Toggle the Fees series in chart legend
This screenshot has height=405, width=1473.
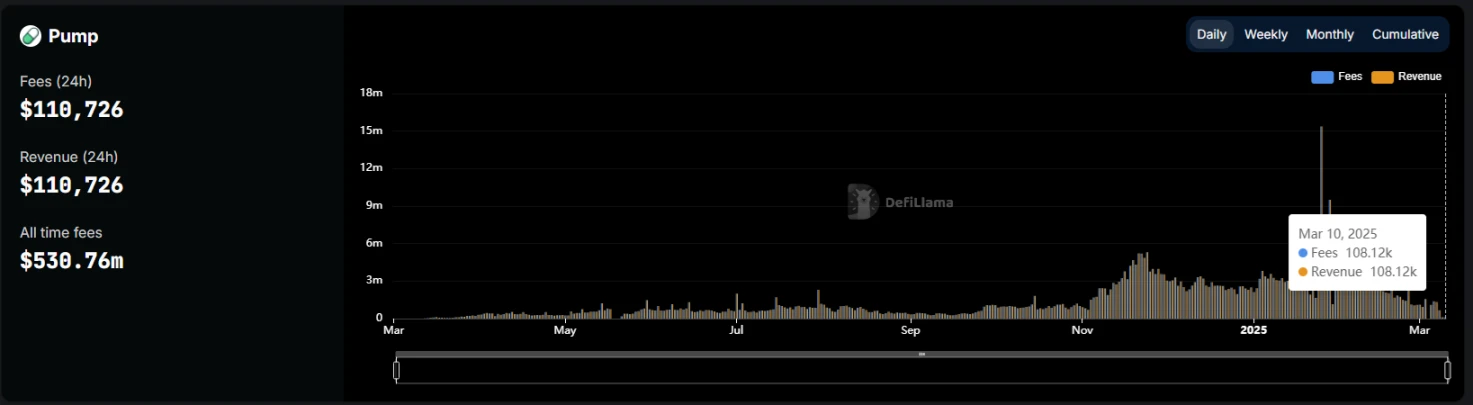tap(1336, 77)
